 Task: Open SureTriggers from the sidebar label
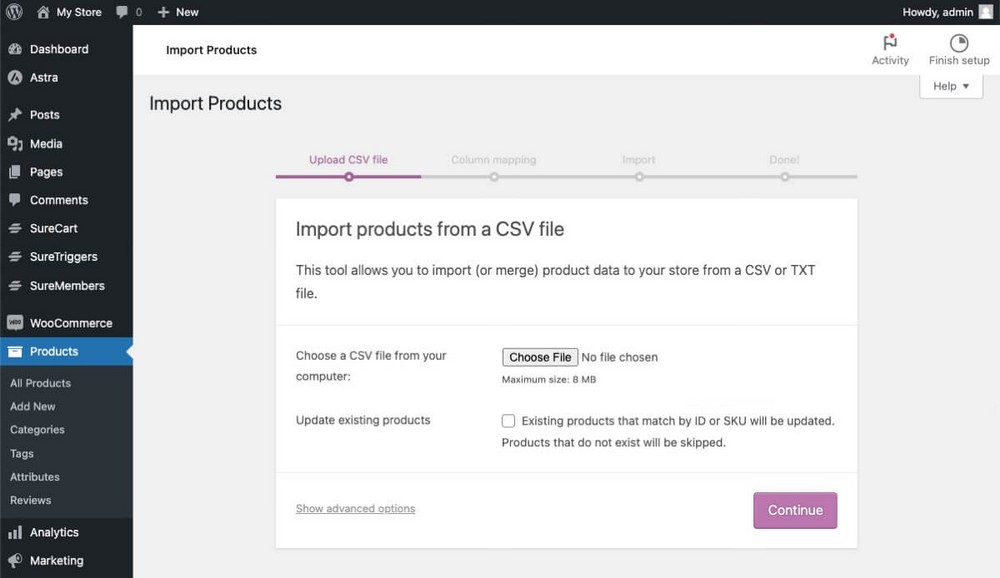[x=64, y=256]
